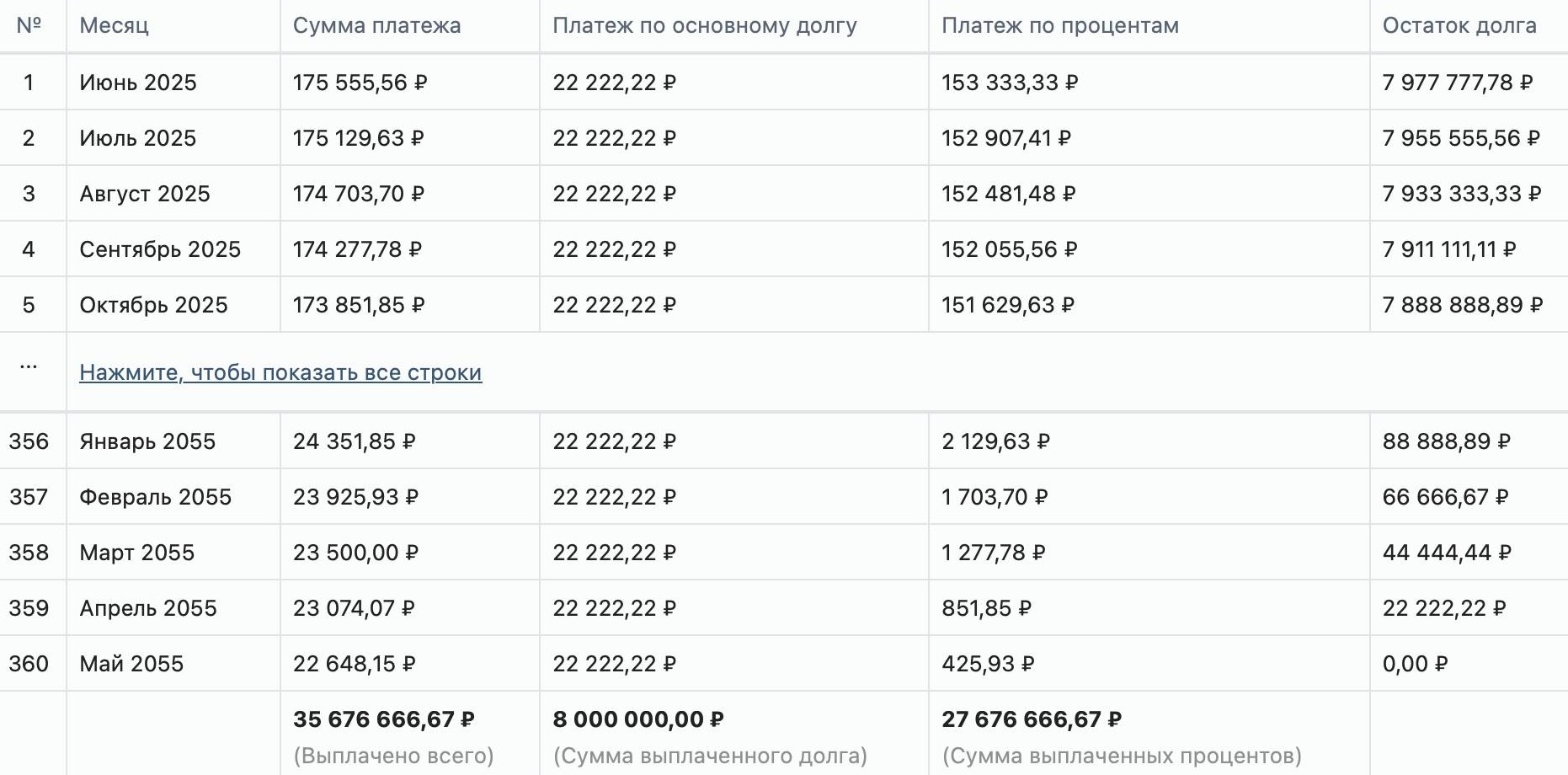Click the 'Январь 2055' month cell

147,441
